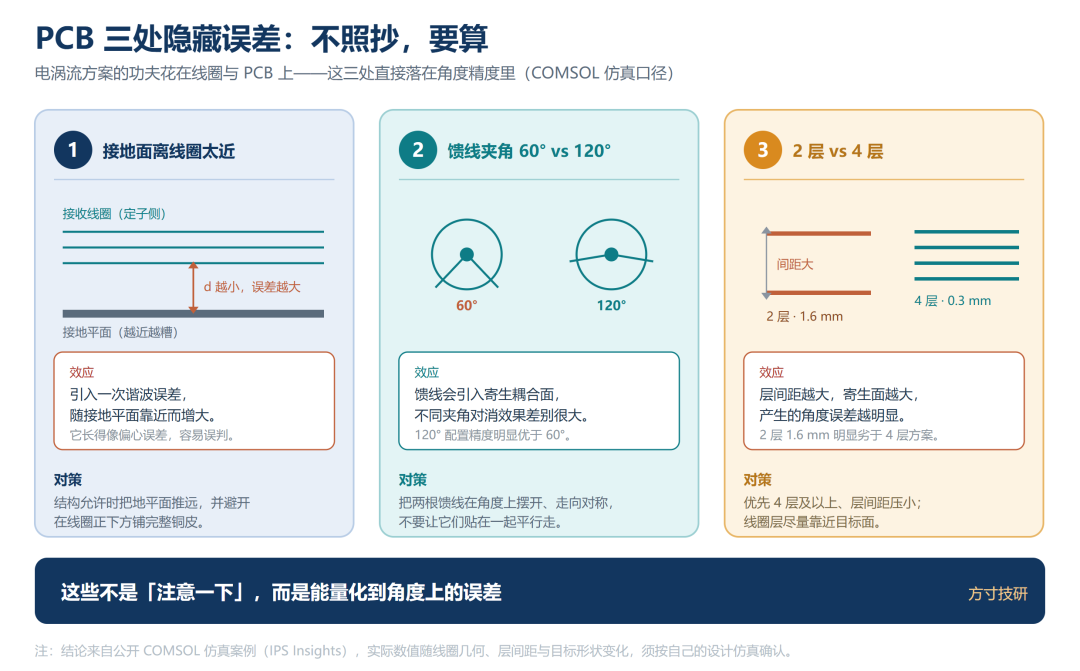1080x671 pixels.
Task: Click footnote mentioning IPS Insights
Action: (x=414, y=651)
